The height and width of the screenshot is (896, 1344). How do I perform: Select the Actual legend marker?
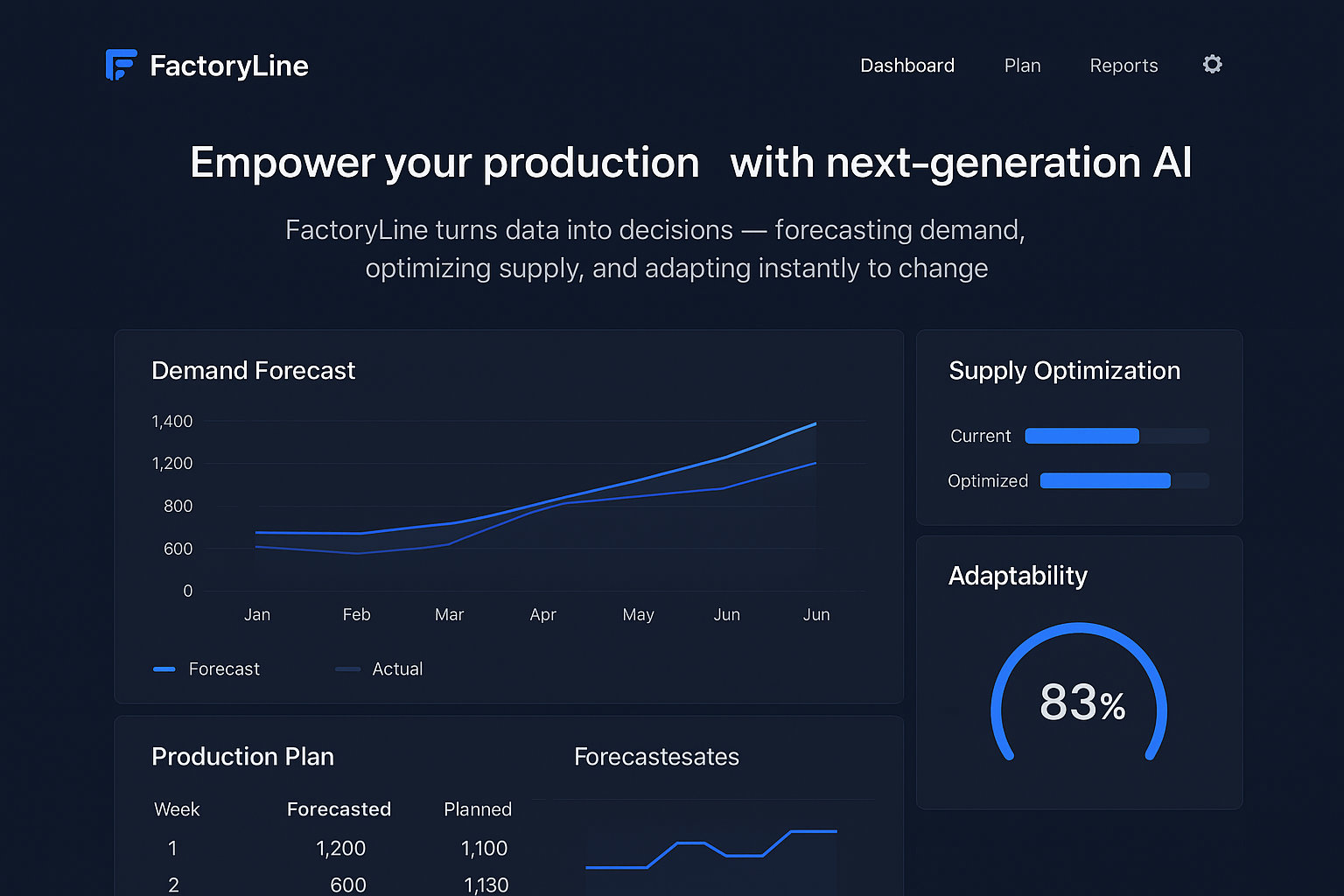coord(347,668)
